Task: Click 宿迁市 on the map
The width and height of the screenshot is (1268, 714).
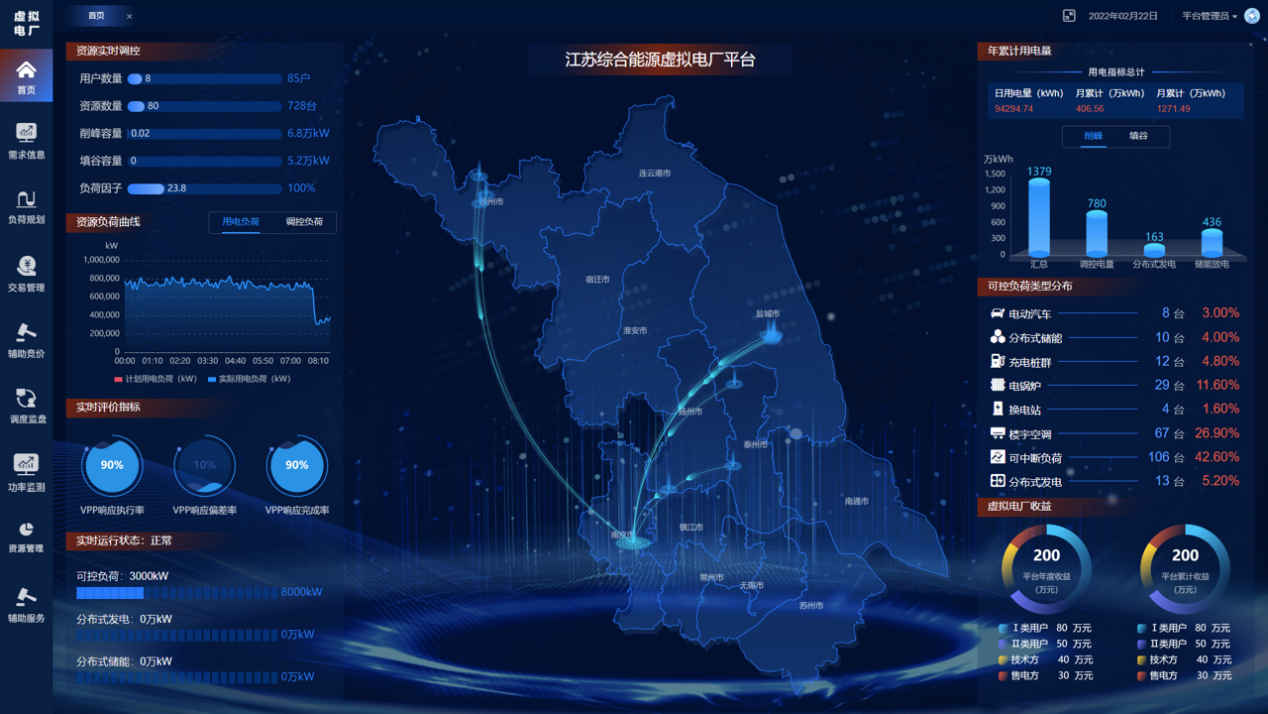Action: point(597,279)
